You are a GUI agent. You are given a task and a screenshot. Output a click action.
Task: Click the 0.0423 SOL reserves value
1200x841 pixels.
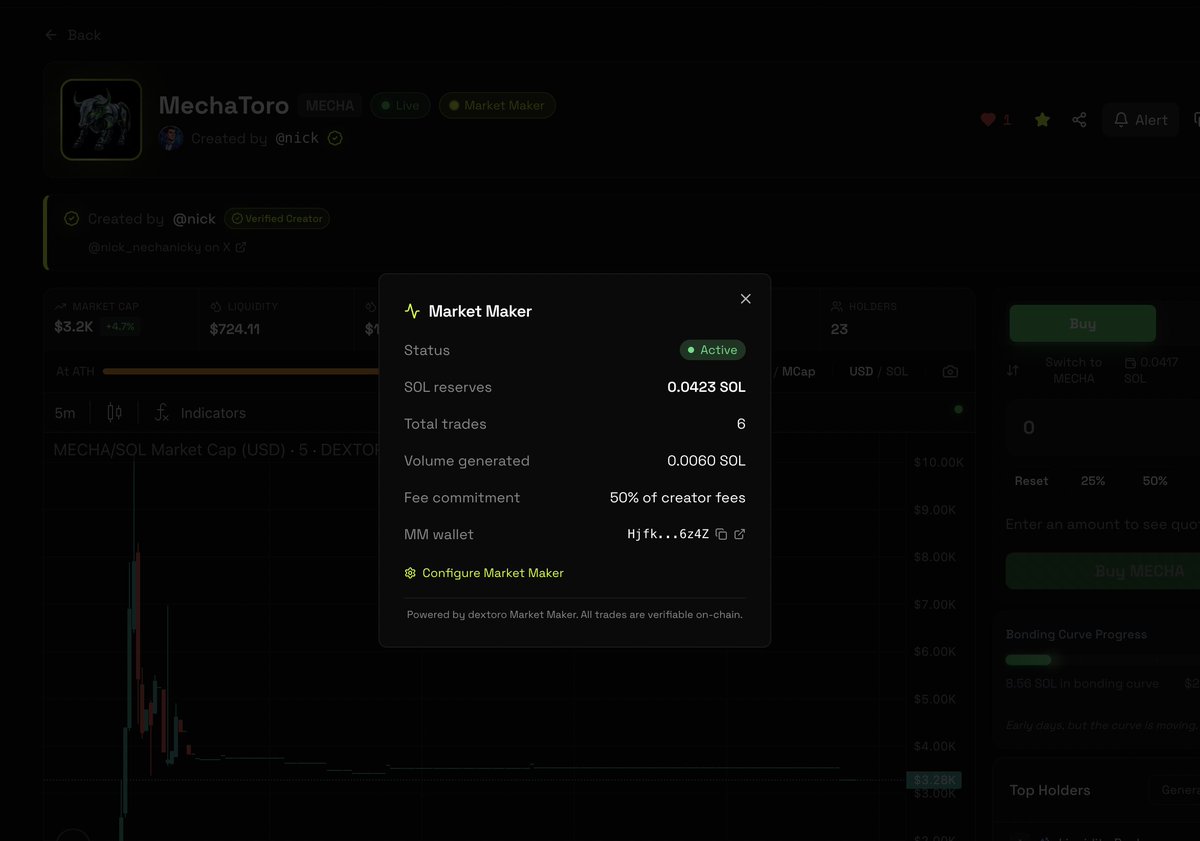pos(706,387)
